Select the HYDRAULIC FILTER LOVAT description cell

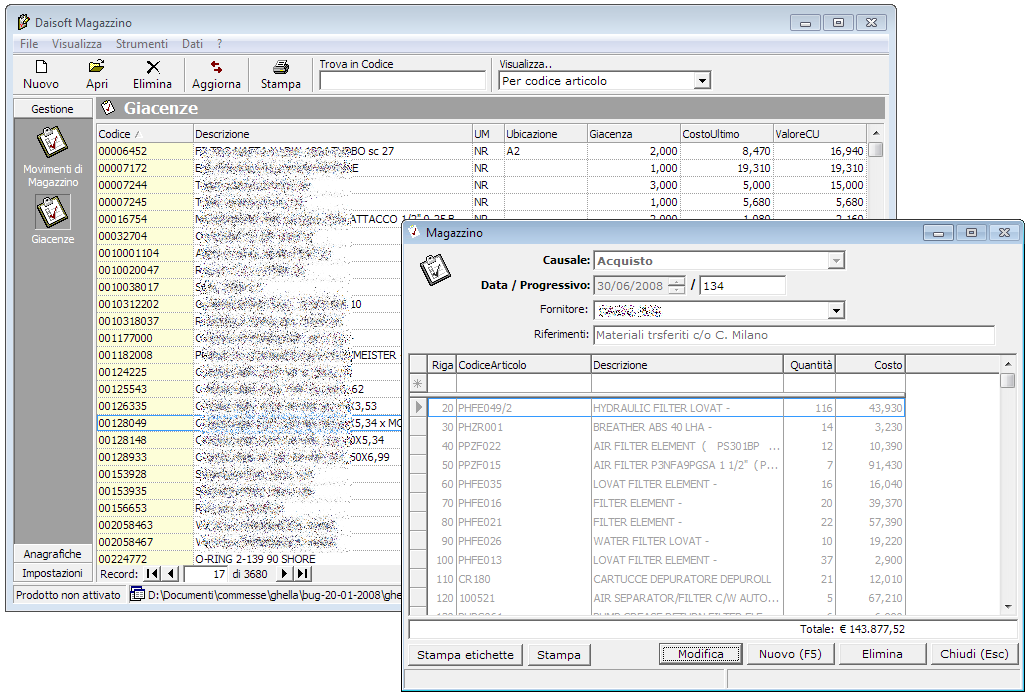[x=687, y=408]
